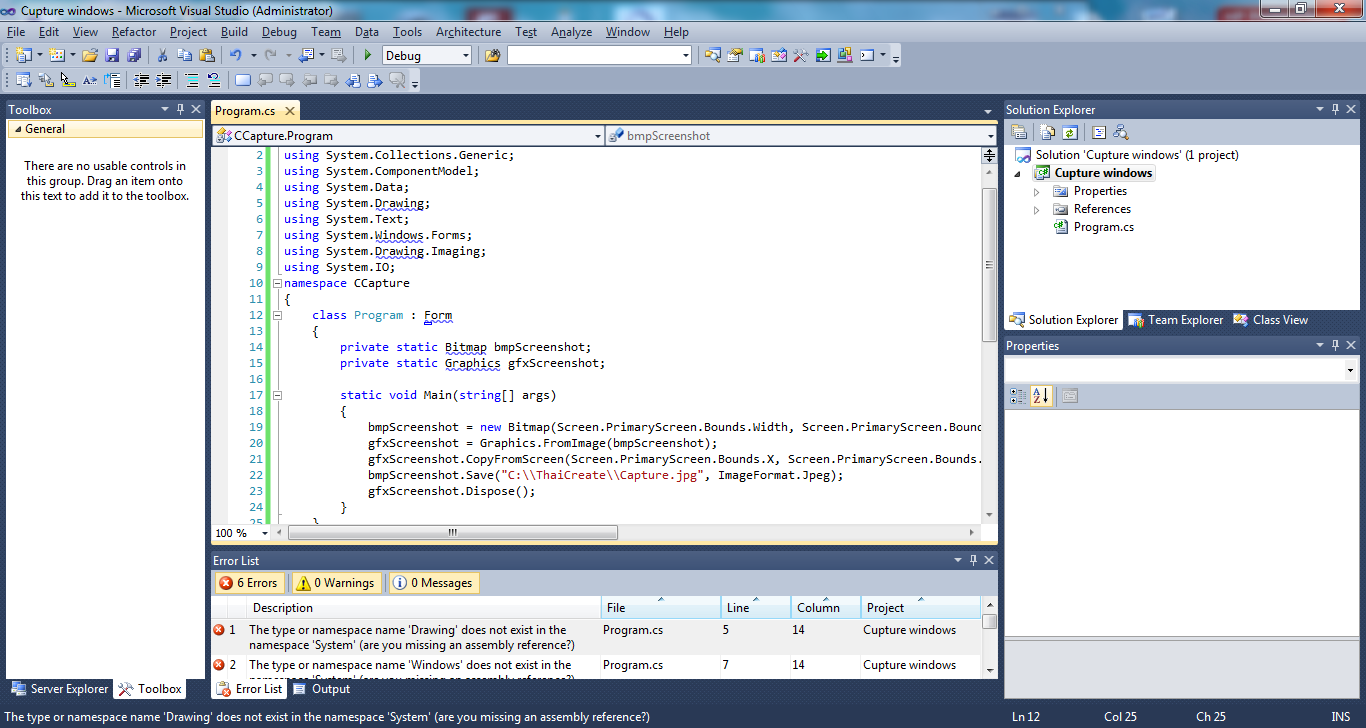Cut selection with the scissors icon
The height and width of the screenshot is (728, 1366).
point(162,55)
